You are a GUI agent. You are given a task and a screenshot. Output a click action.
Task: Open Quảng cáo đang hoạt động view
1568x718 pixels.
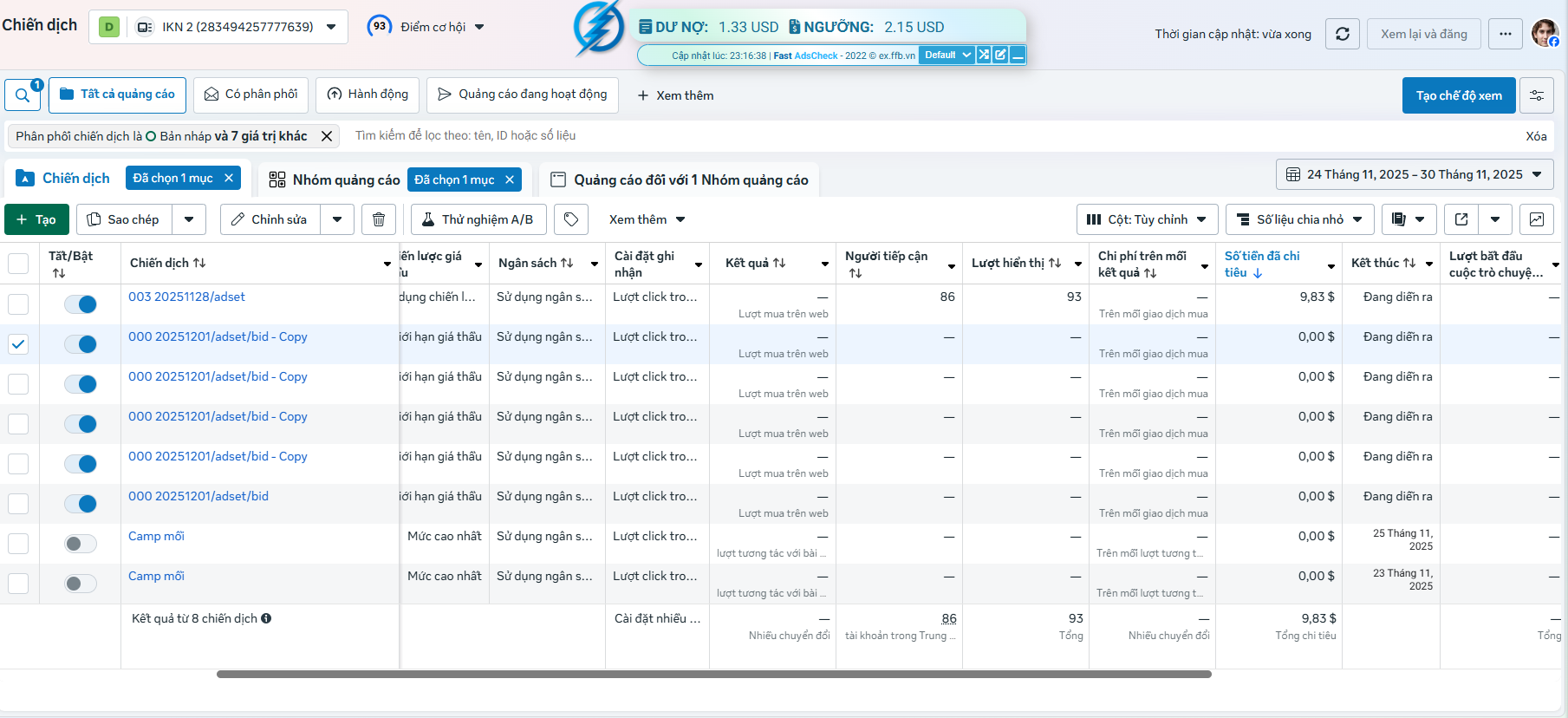click(523, 95)
